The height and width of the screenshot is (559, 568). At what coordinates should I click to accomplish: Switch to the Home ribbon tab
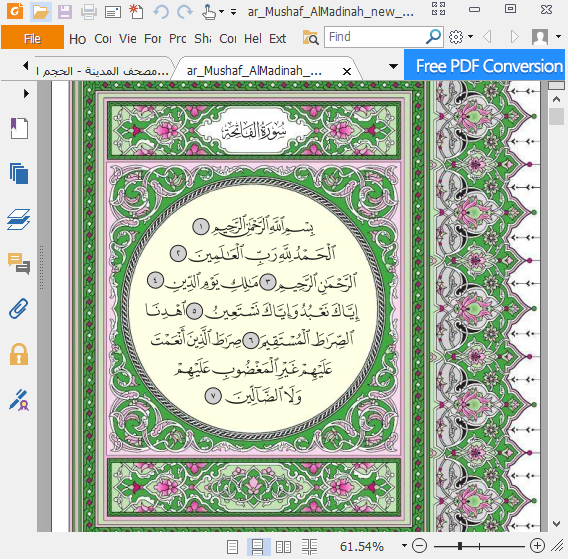[x=78, y=38]
